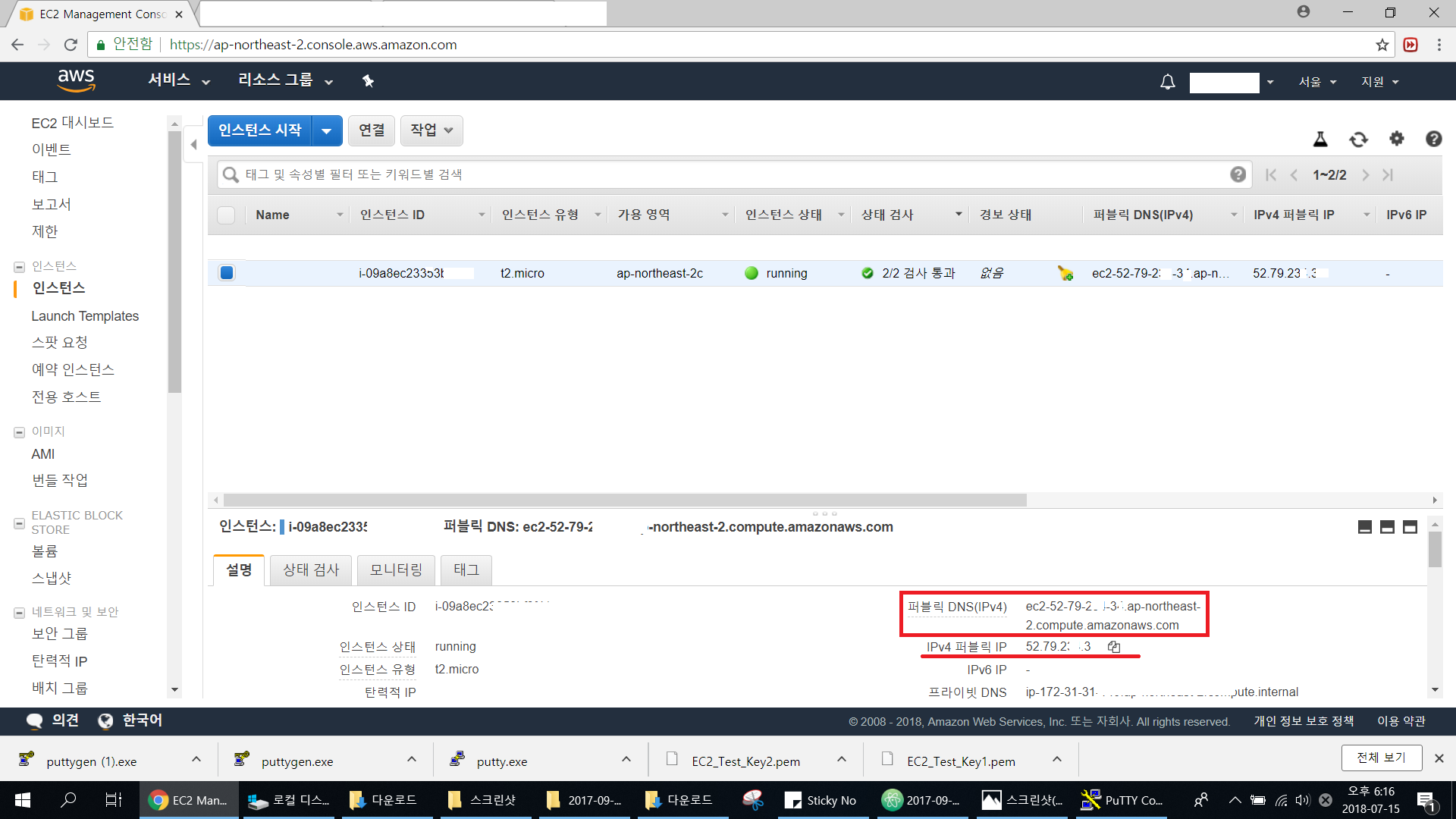1456x819 pixels.
Task: Go to last page of instances
Action: pos(1388,175)
